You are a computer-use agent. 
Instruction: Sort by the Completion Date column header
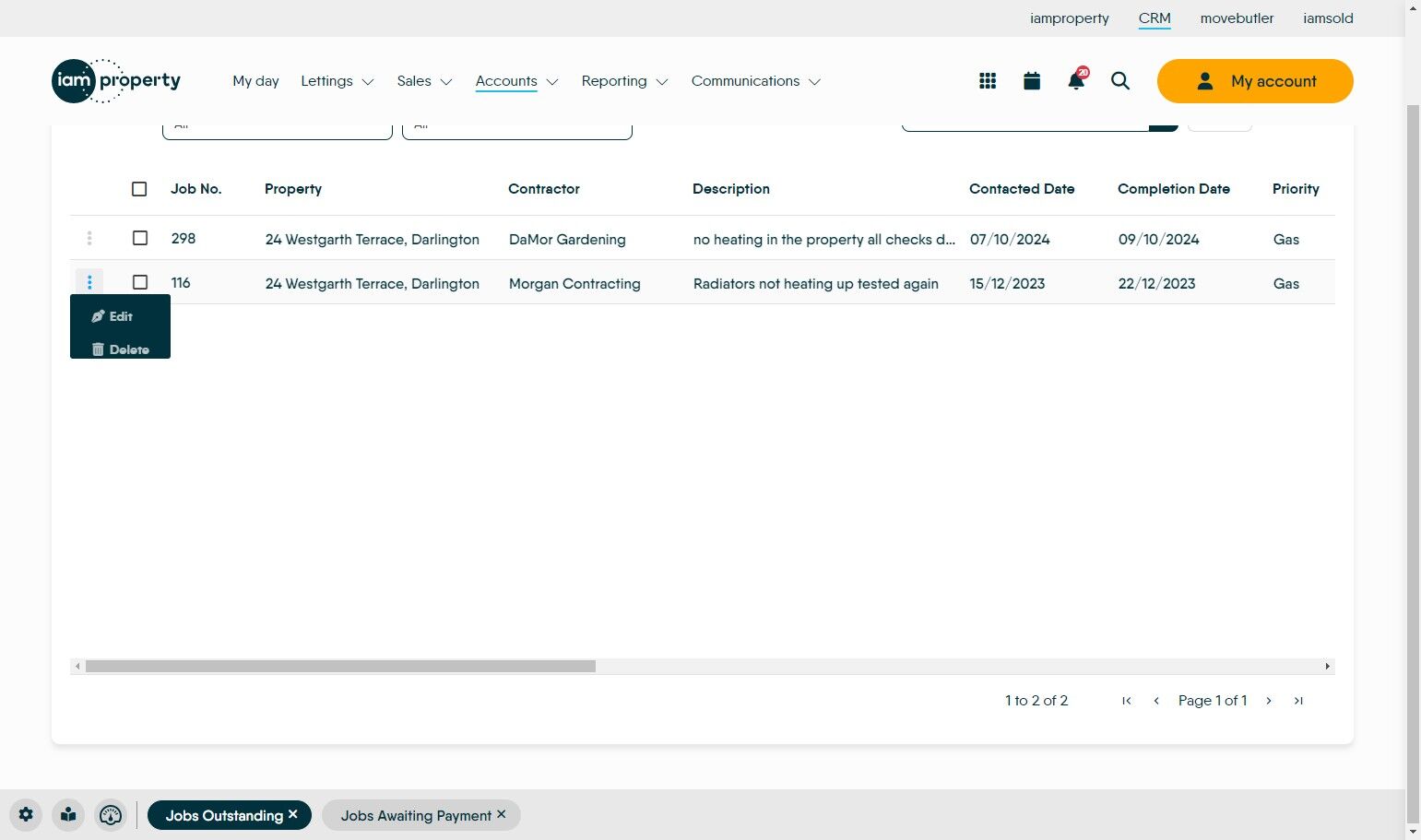click(x=1174, y=189)
